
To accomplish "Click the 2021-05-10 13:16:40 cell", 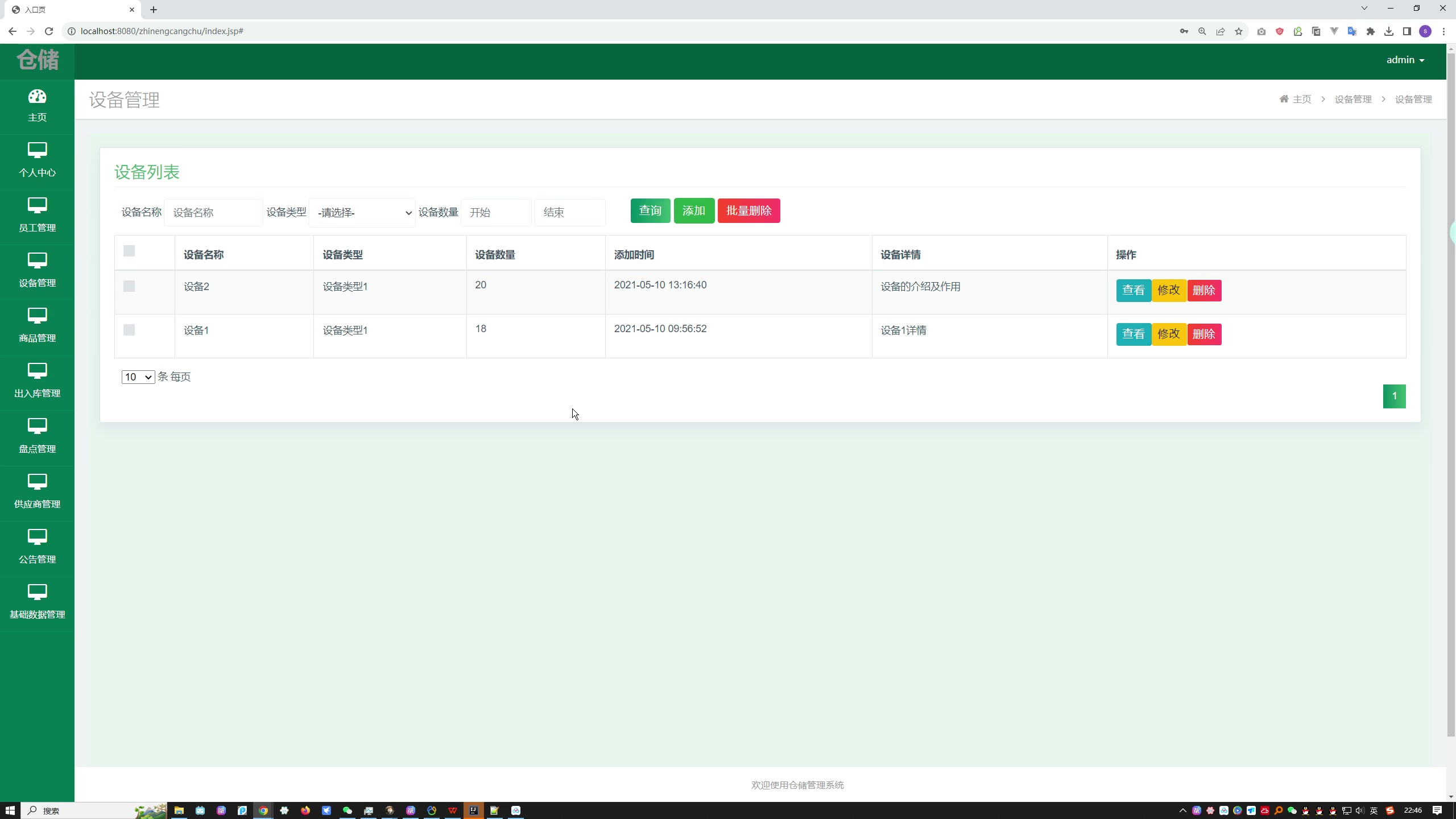I will (660, 285).
